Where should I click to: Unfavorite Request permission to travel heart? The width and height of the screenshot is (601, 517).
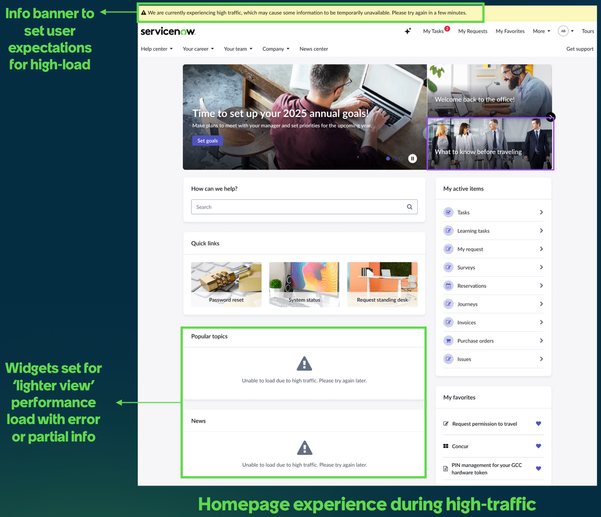pyautogui.click(x=539, y=423)
